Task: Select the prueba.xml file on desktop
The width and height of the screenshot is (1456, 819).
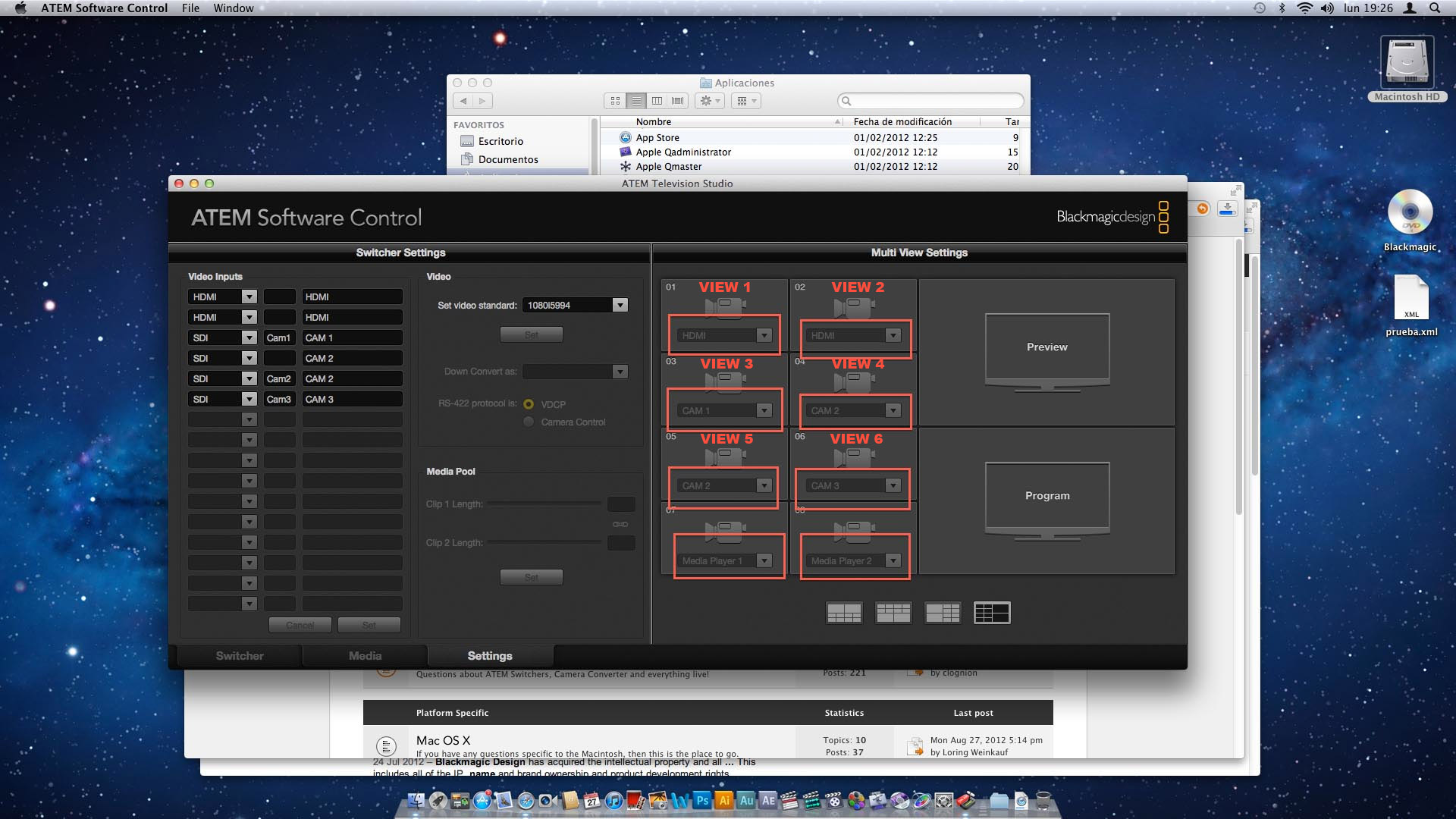Action: pos(1411,306)
